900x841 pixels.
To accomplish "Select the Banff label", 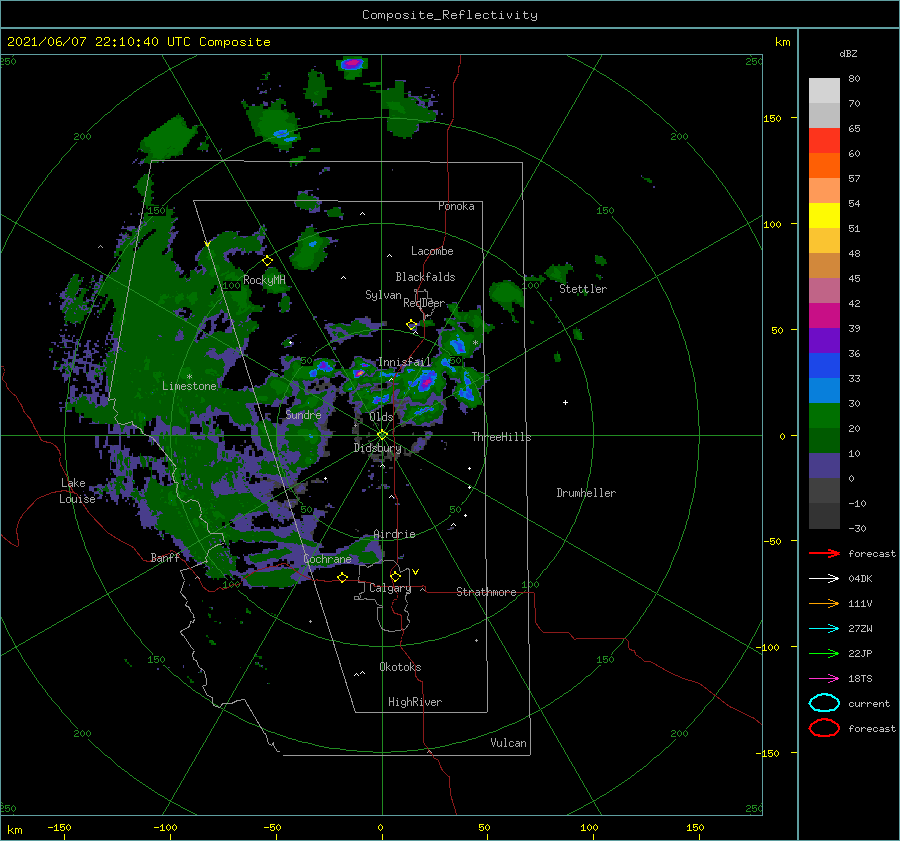I will tap(165, 557).
